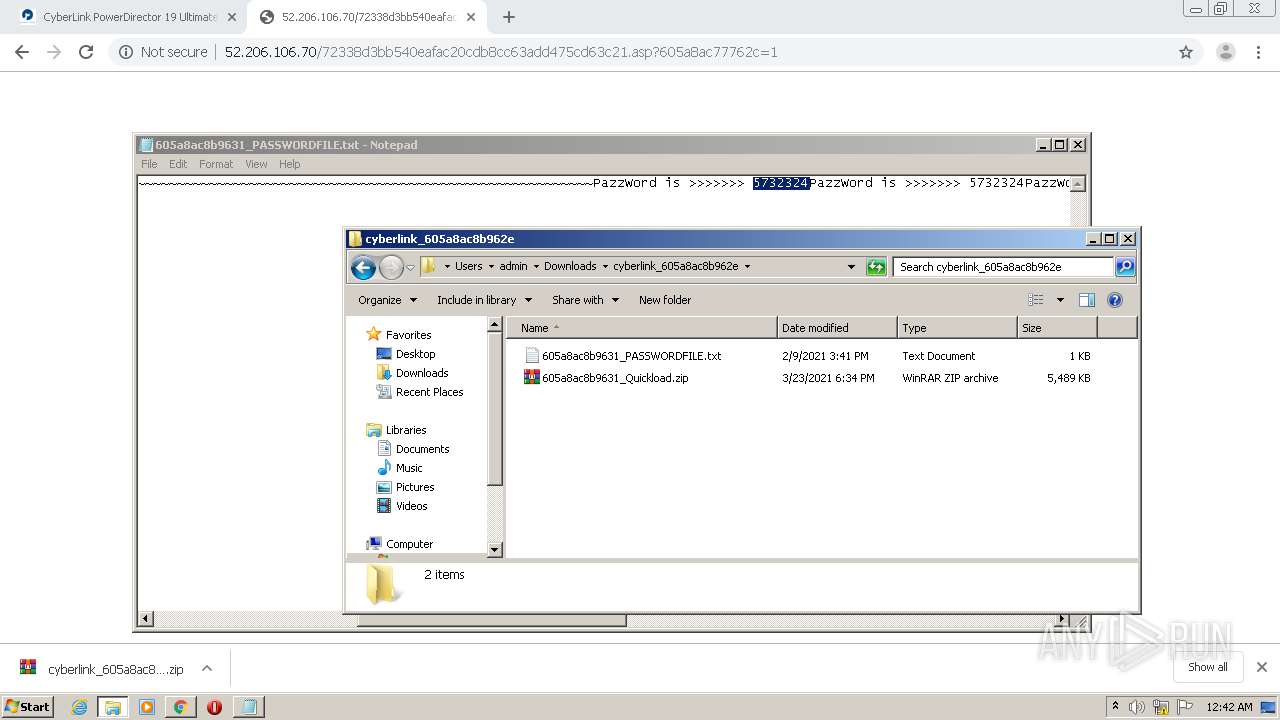Open the Format menu in Notepad
The height and width of the screenshot is (720, 1280).
coord(216,164)
